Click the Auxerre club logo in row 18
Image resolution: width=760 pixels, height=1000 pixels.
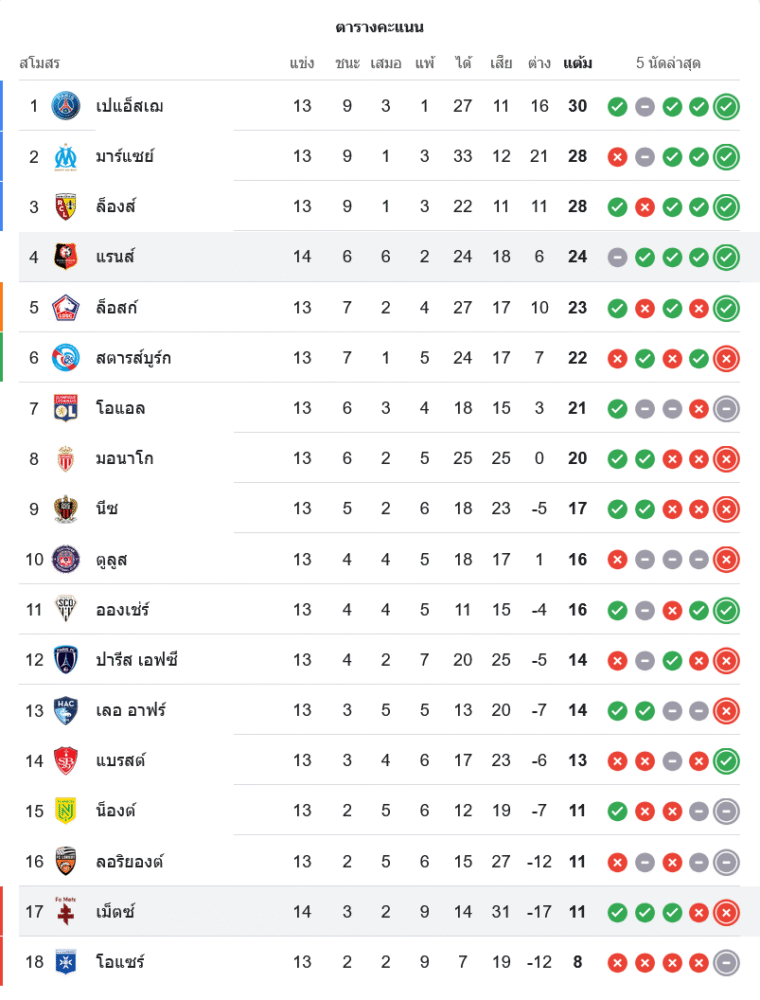[x=66, y=961]
